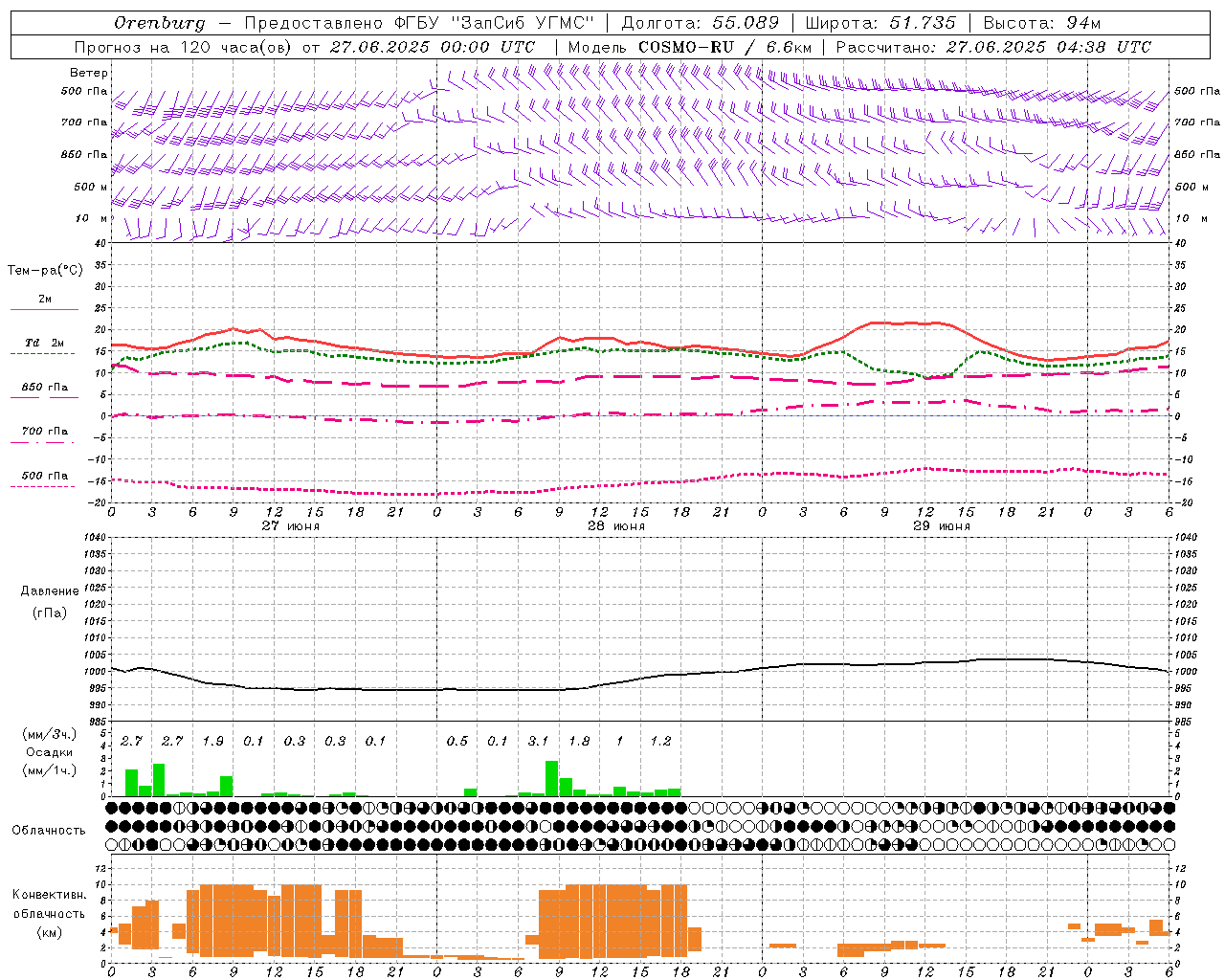Click the 'Ветер' wind panel label
The height and width of the screenshot is (980, 1225).
pyautogui.click(x=89, y=73)
